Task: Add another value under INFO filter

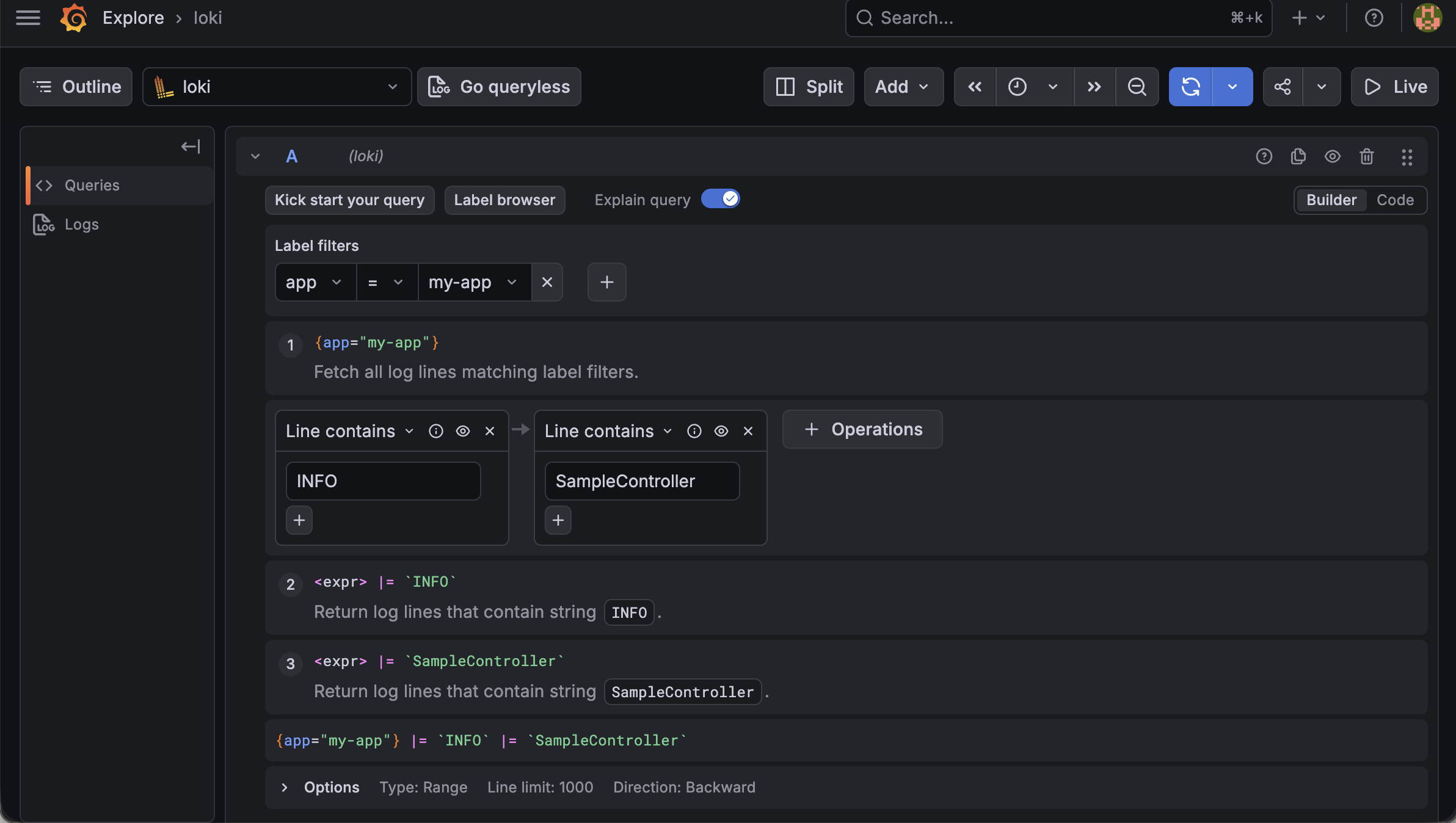Action: (x=299, y=520)
